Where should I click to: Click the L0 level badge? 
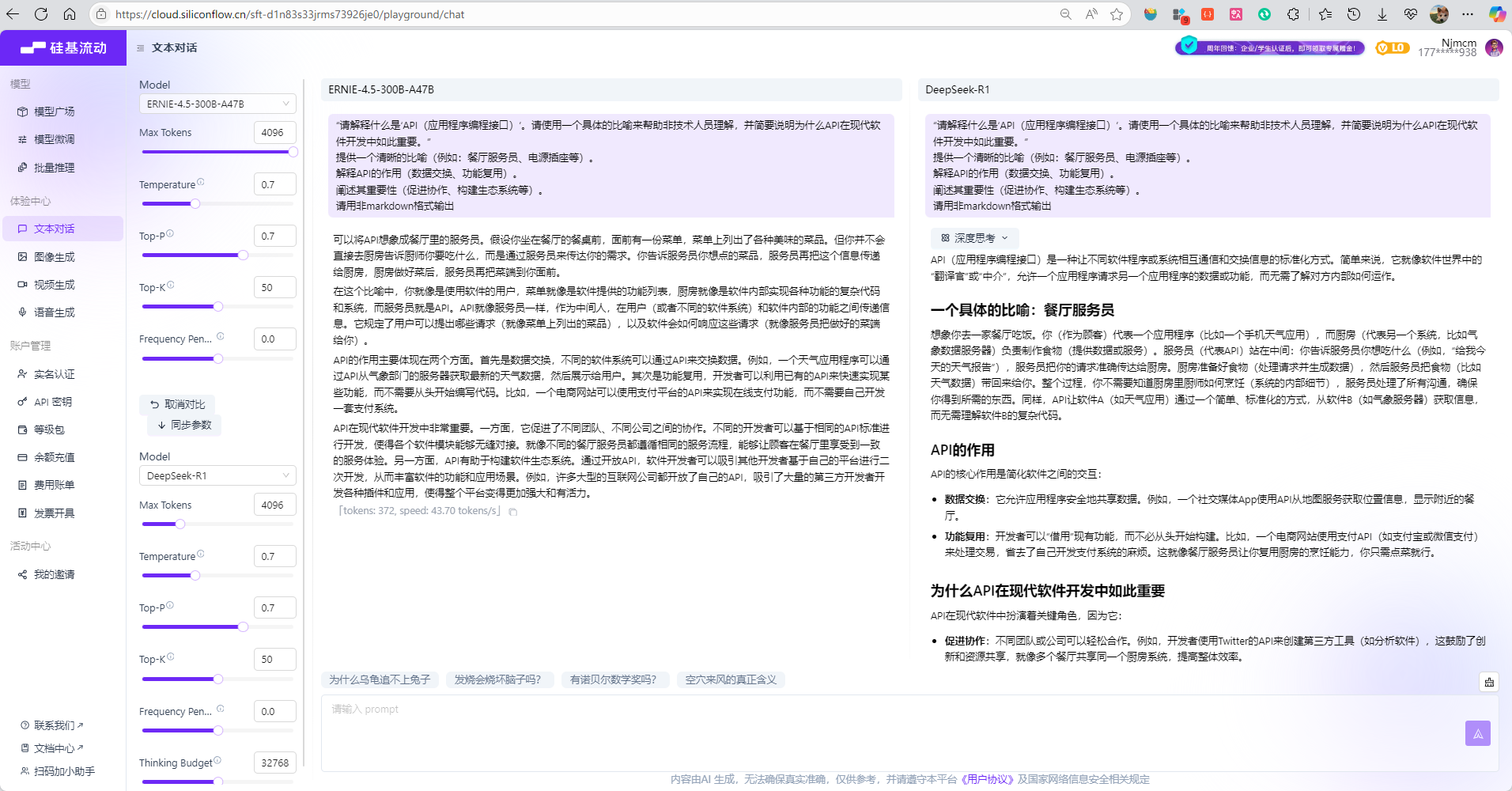pos(1391,48)
